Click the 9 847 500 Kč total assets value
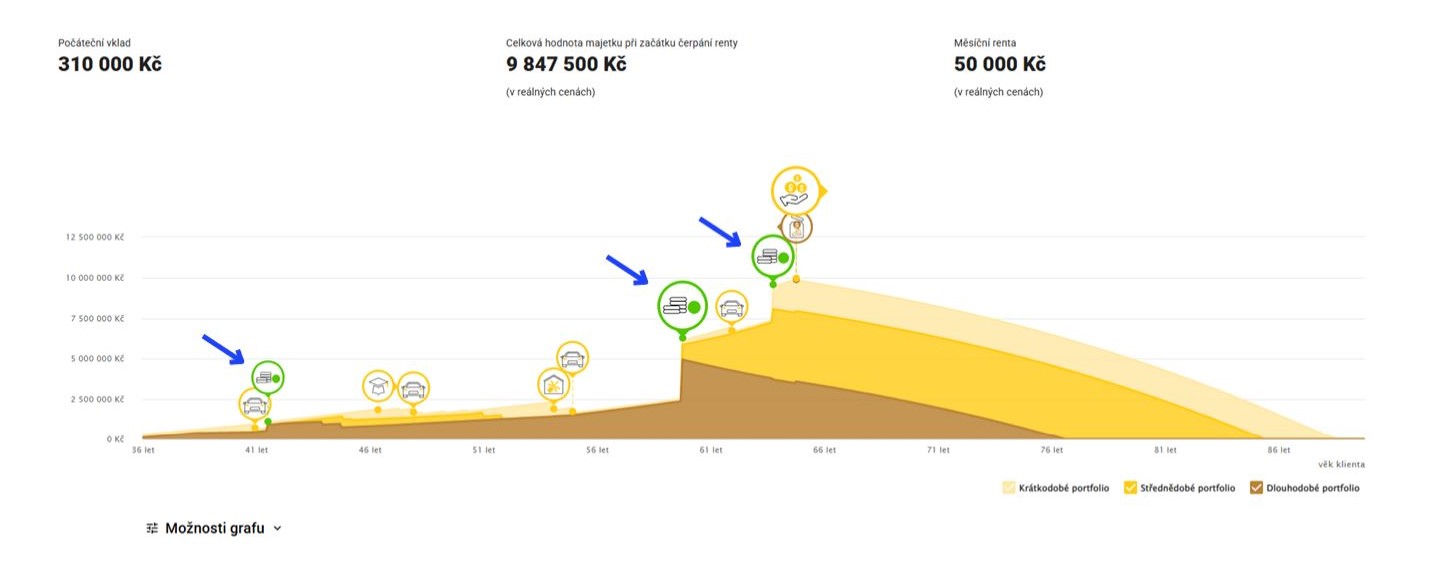Image resolution: width=1443 pixels, height=566 pixels. [566, 64]
